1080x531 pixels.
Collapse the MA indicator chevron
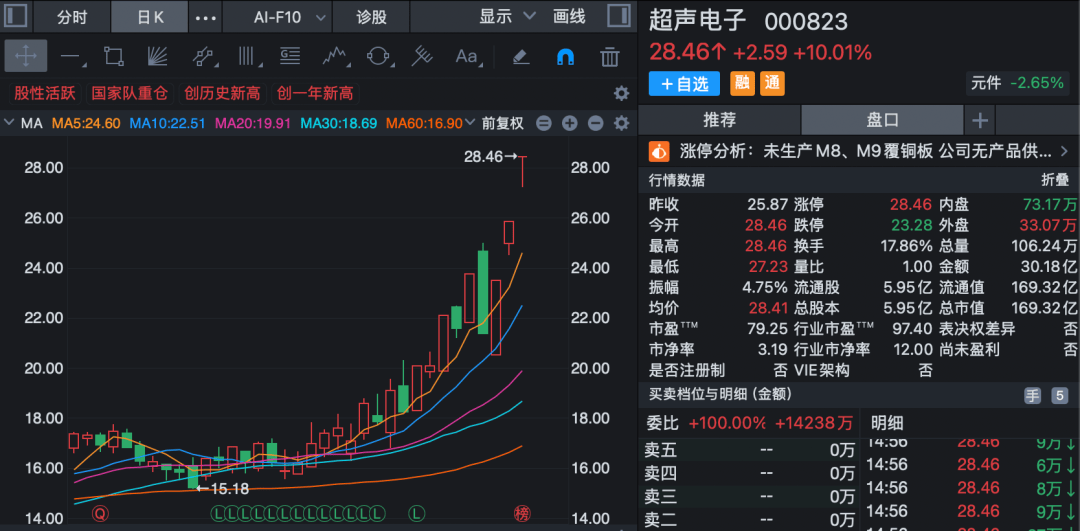tap(9, 123)
